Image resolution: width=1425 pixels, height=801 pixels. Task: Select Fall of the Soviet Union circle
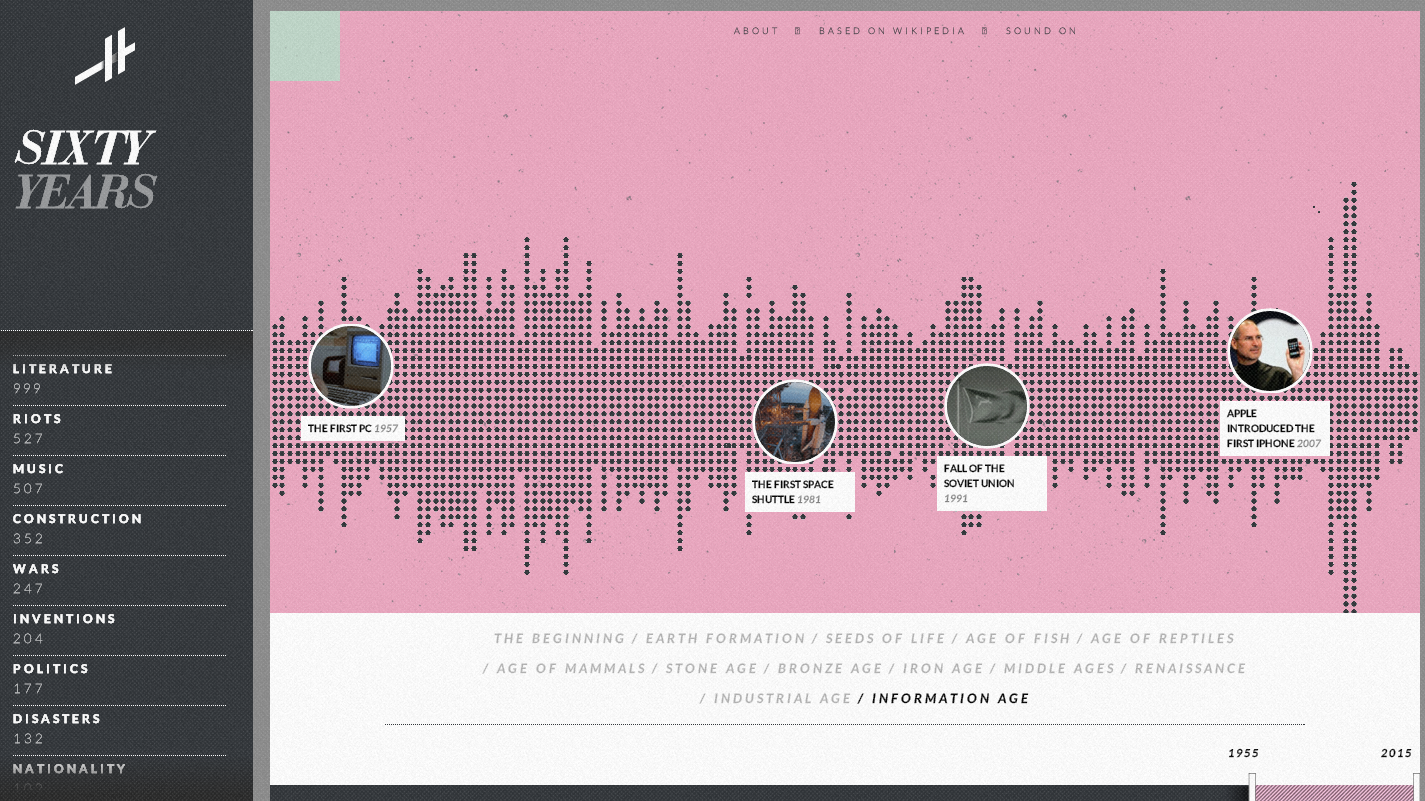click(x=986, y=406)
